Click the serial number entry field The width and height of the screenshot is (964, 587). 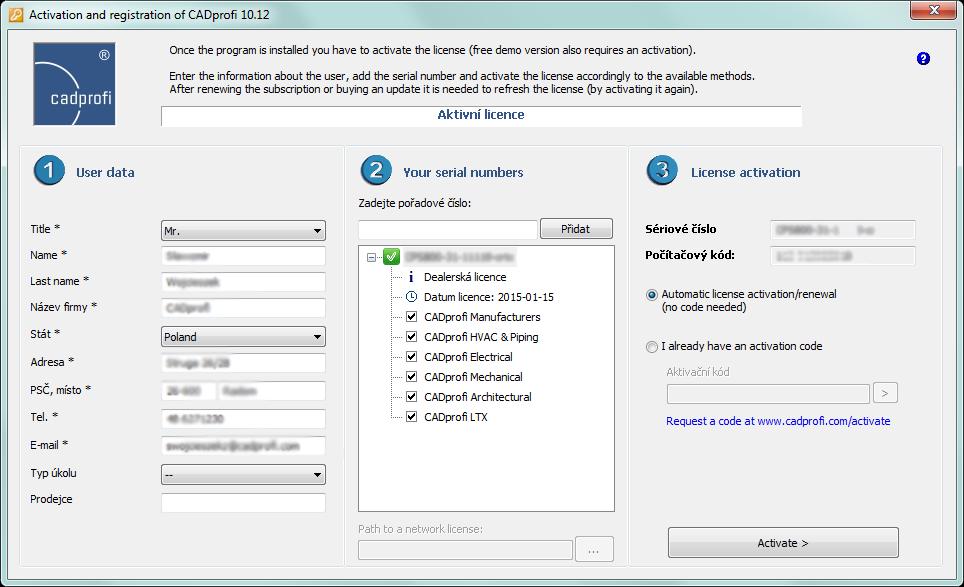click(448, 229)
